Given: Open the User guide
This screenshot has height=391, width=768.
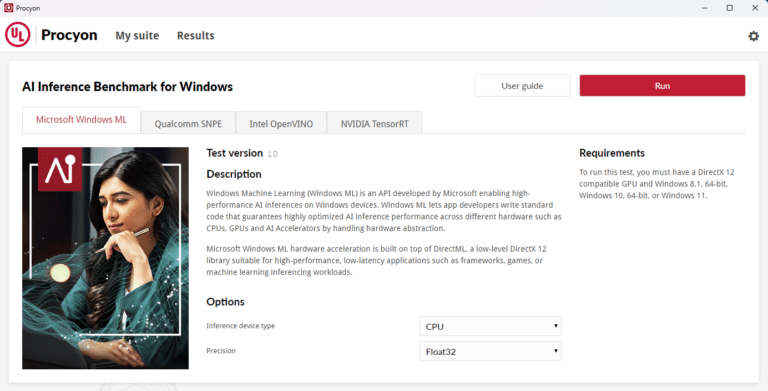Looking at the screenshot, I should pyautogui.click(x=522, y=86).
